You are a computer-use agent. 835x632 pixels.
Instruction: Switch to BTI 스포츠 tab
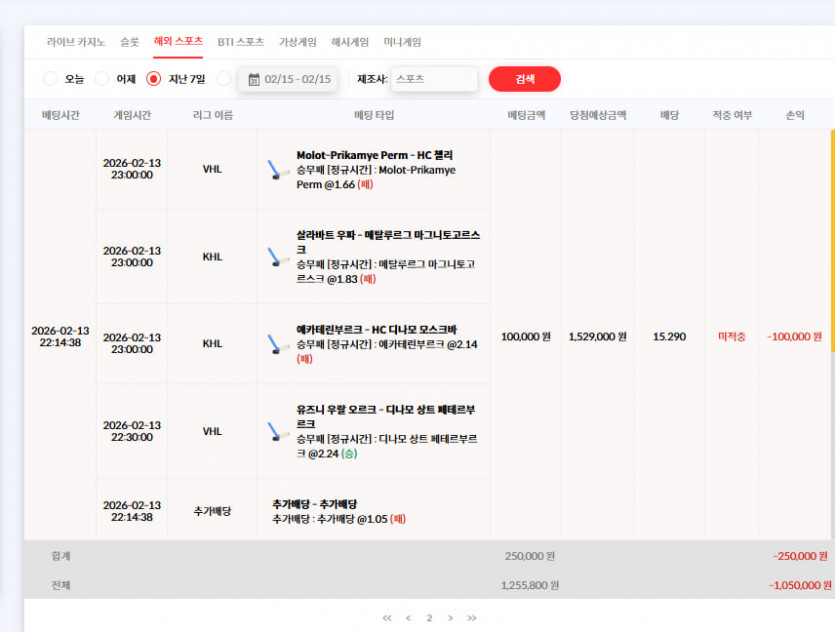tap(241, 42)
